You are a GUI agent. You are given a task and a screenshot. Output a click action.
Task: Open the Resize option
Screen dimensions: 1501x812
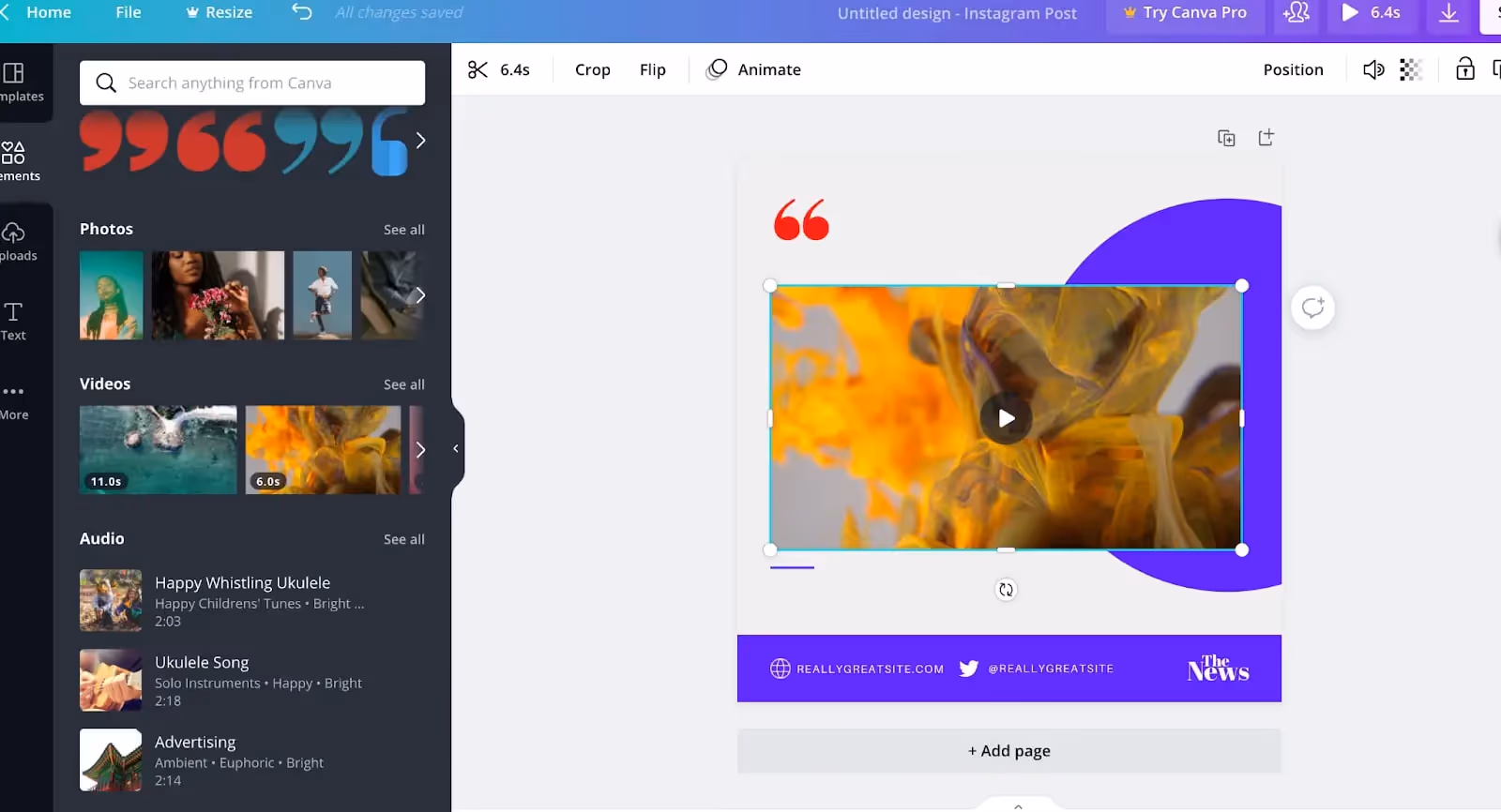point(220,12)
